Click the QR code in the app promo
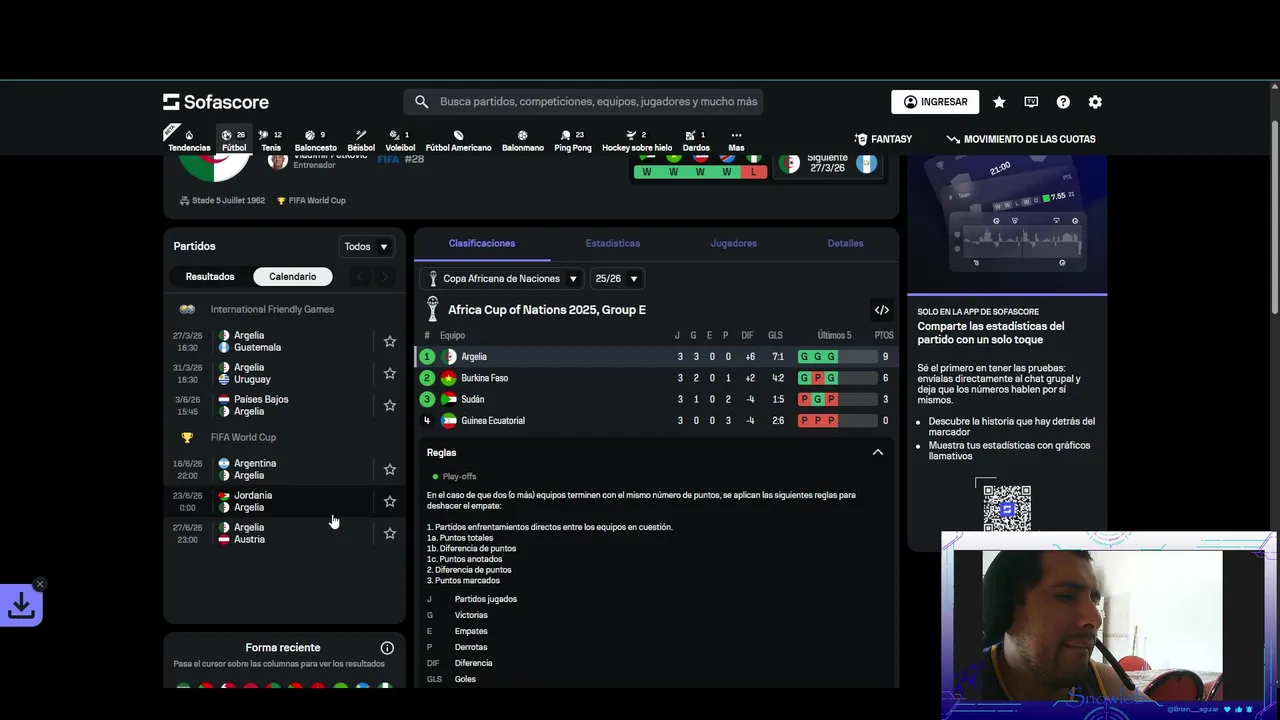Image resolution: width=1280 pixels, height=720 pixels. [x=1007, y=508]
